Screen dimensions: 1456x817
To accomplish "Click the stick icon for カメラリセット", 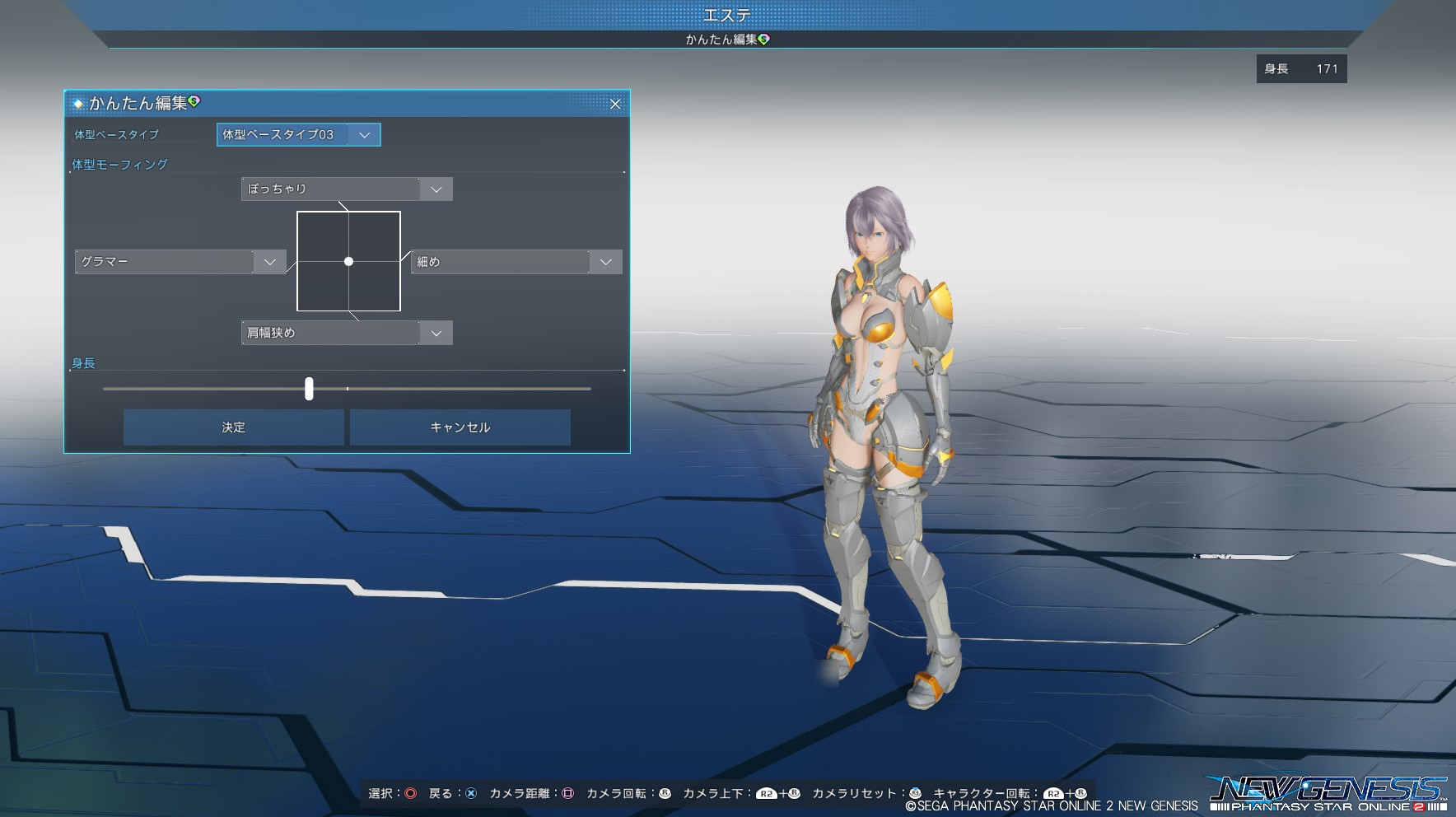I will (915, 793).
